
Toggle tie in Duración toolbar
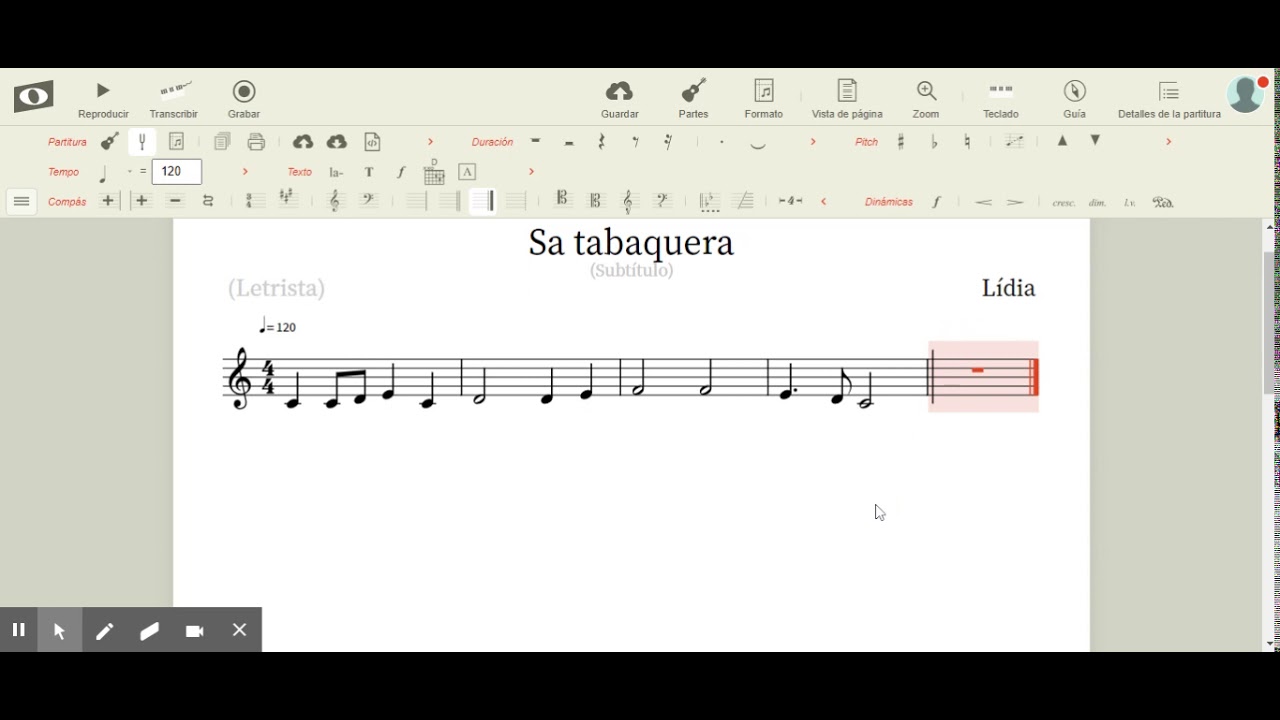tap(758, 144)
